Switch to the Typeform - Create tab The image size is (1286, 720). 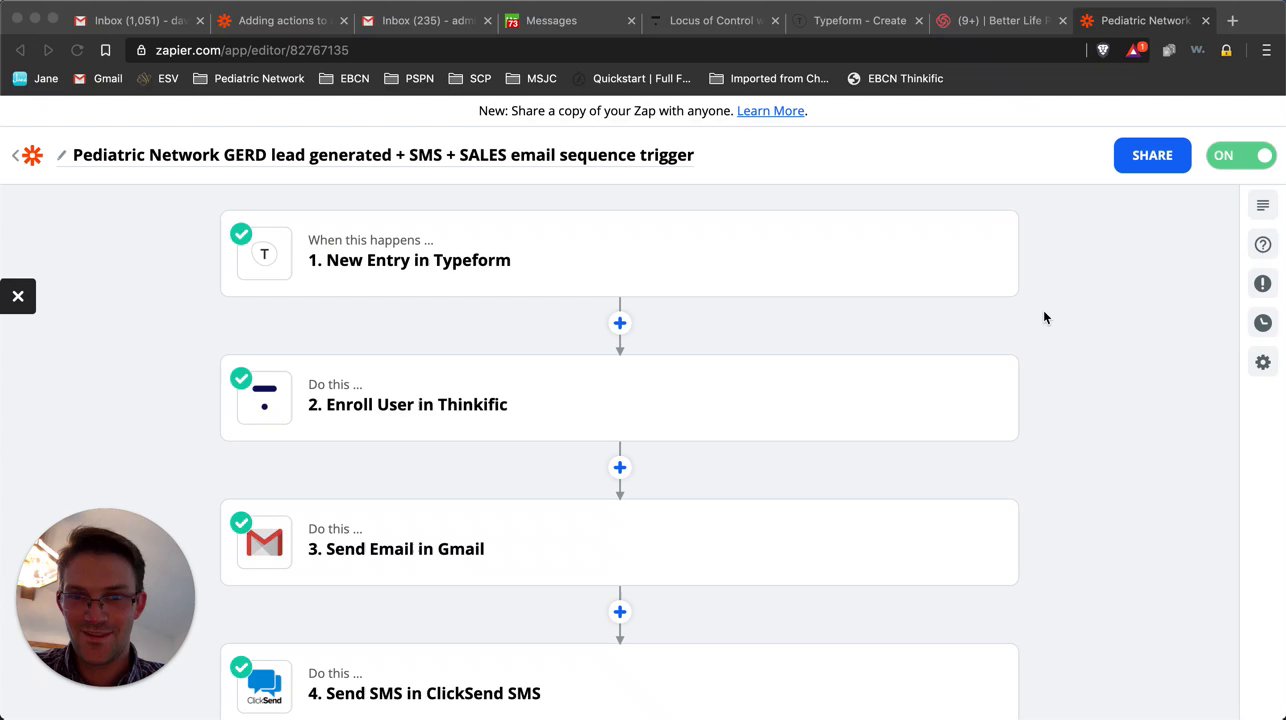[x=858, y=20]
